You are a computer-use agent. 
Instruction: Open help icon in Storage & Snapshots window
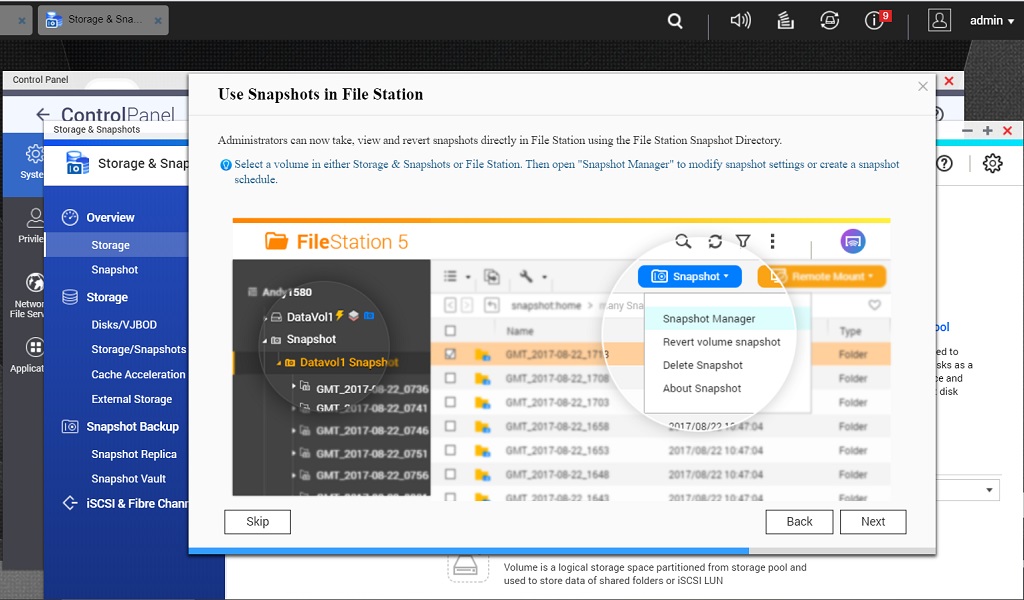(x=944, y=163)
